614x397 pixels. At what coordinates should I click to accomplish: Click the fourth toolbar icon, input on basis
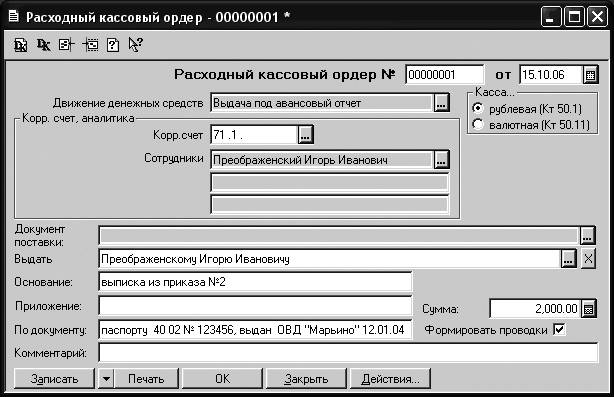pyautogui.click(x=90, y=45)
